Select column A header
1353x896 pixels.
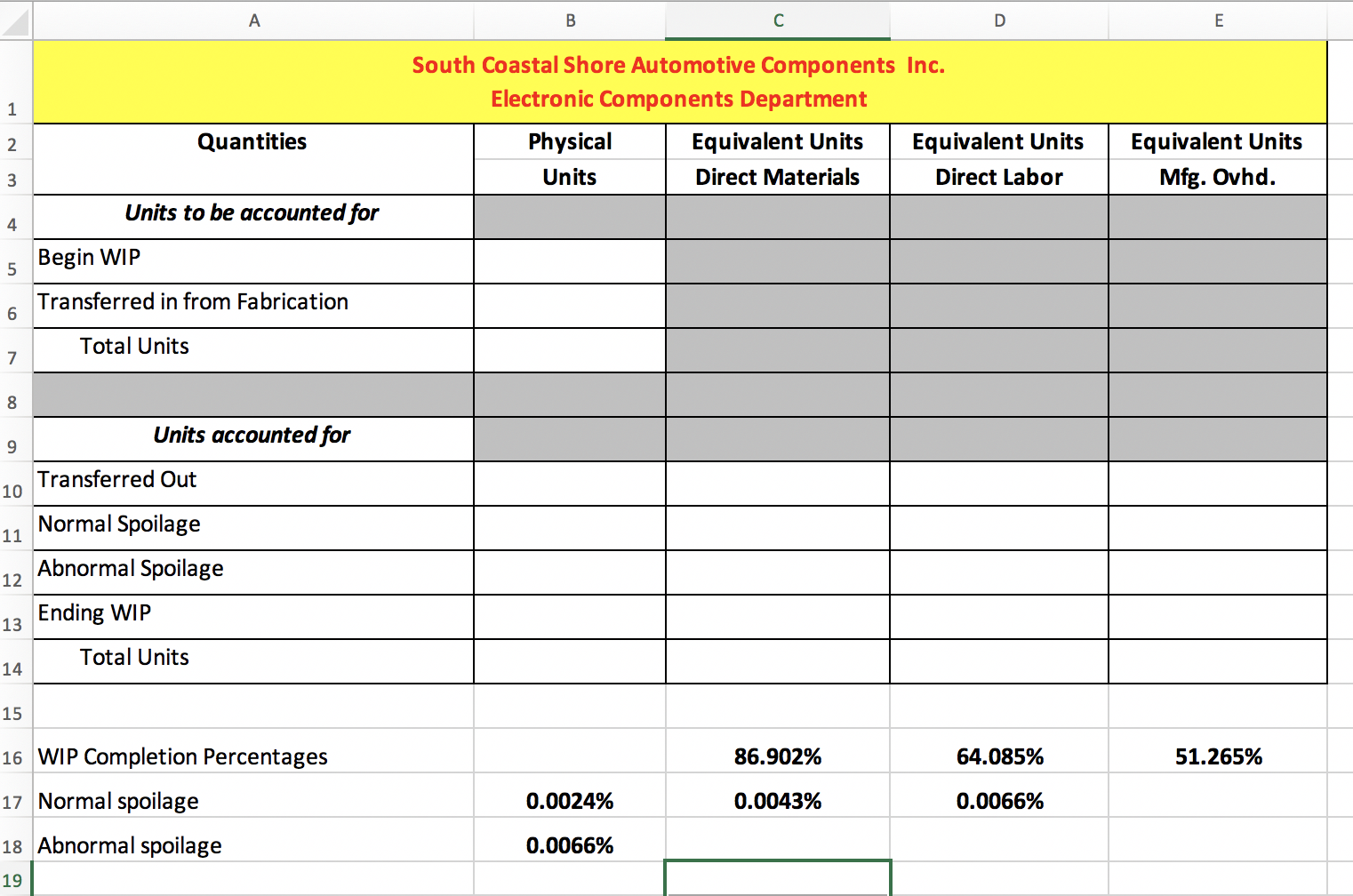pyautogui.click(x=254, y=20)
